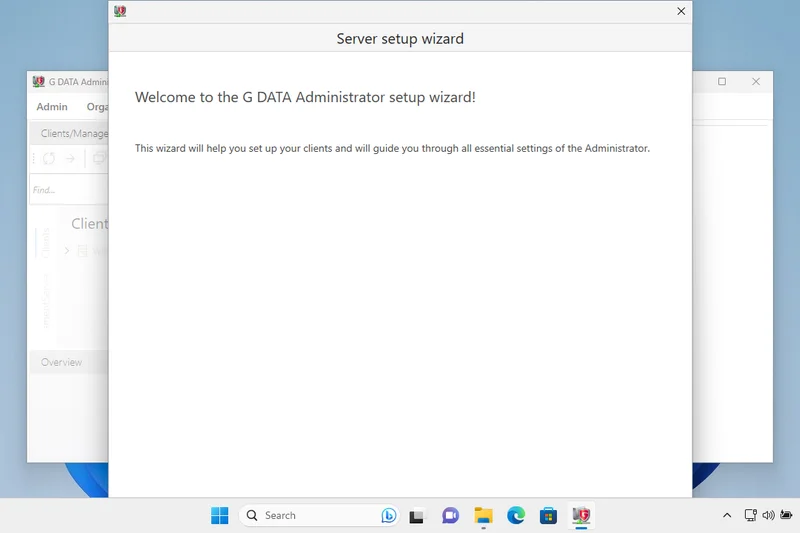Viewport: 800px width, 533px height.
Task: Click the network icon in system tray
Action: (x=750, y=515)
